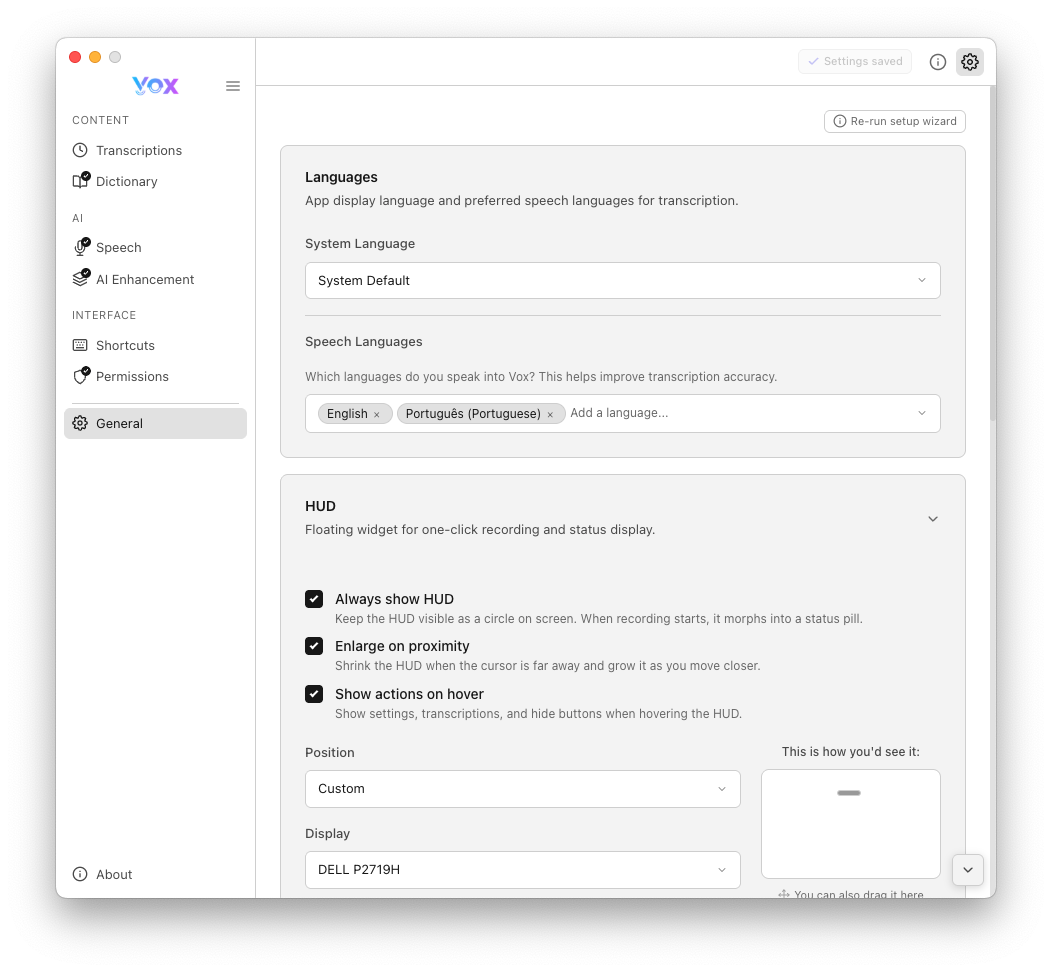This screenshot has height=972, width=1052.
Task: Disable the Always show HUD checkbox
Action: pos(314,598)
